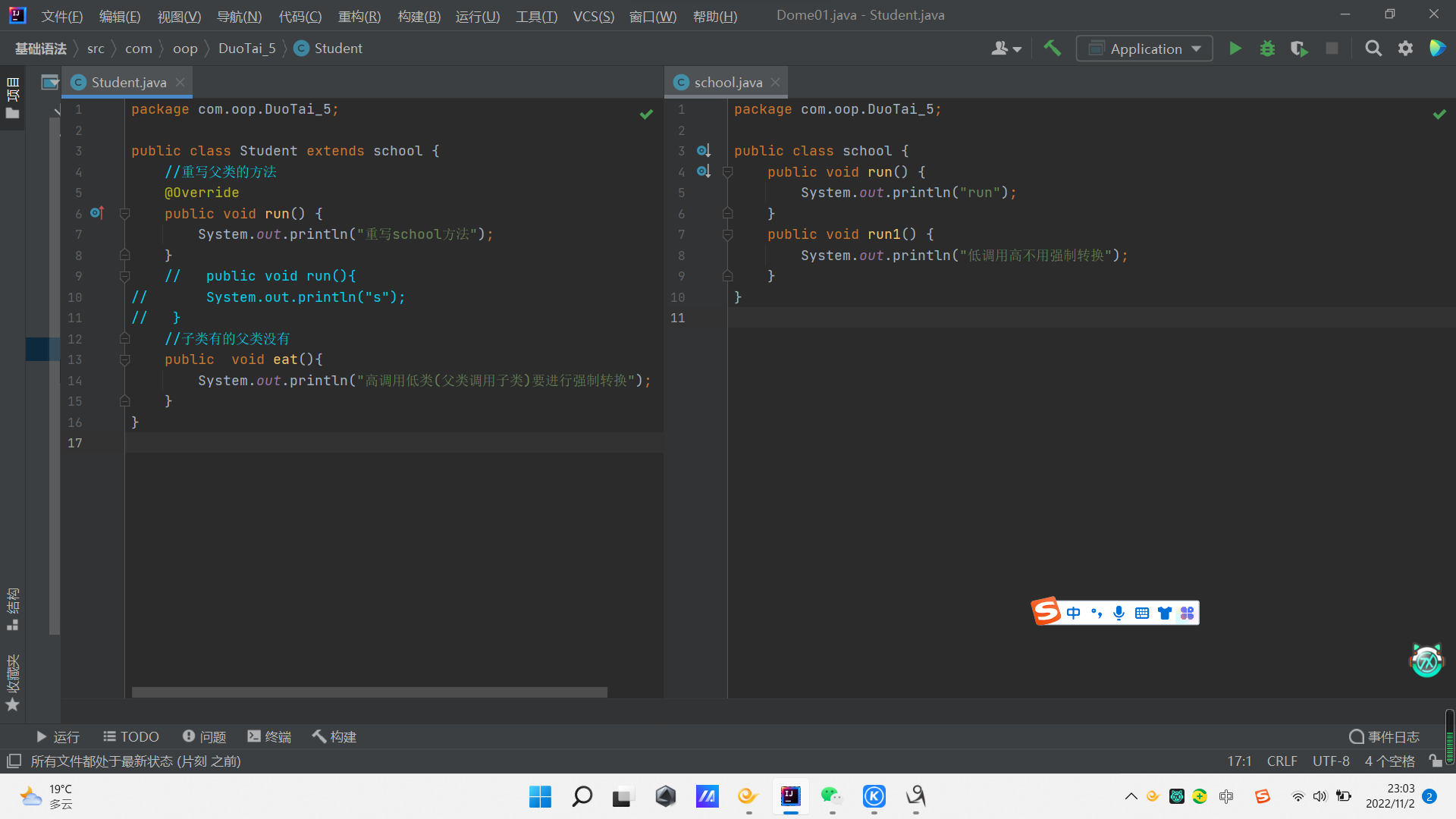The width and height of the screenshot is (1456, 819).
Task: Toggle read-only lock icon in status bar
Action: 1435,761
